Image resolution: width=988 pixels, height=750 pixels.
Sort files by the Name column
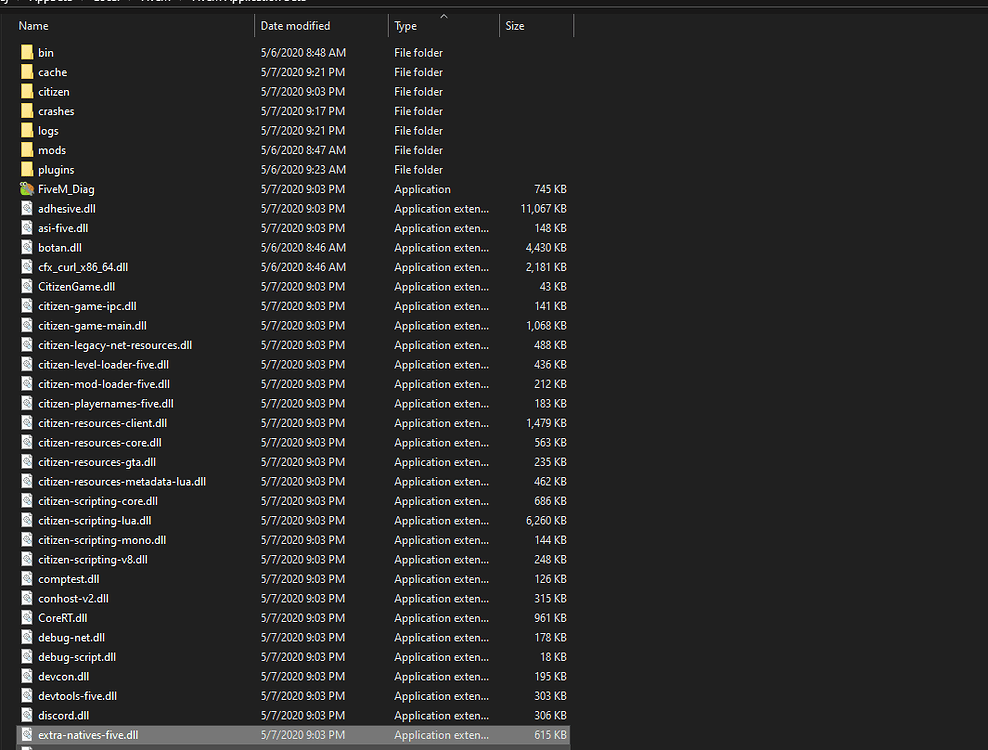[33, 25]
